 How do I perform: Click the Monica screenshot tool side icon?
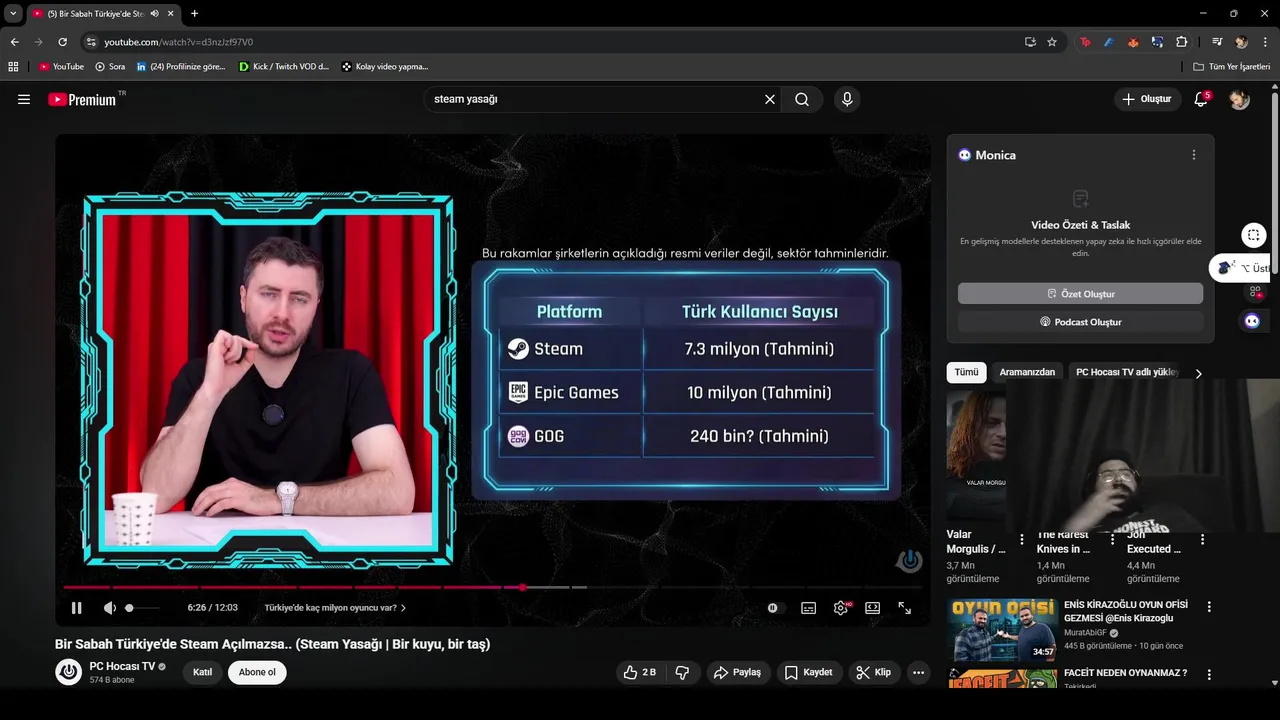1253,235
